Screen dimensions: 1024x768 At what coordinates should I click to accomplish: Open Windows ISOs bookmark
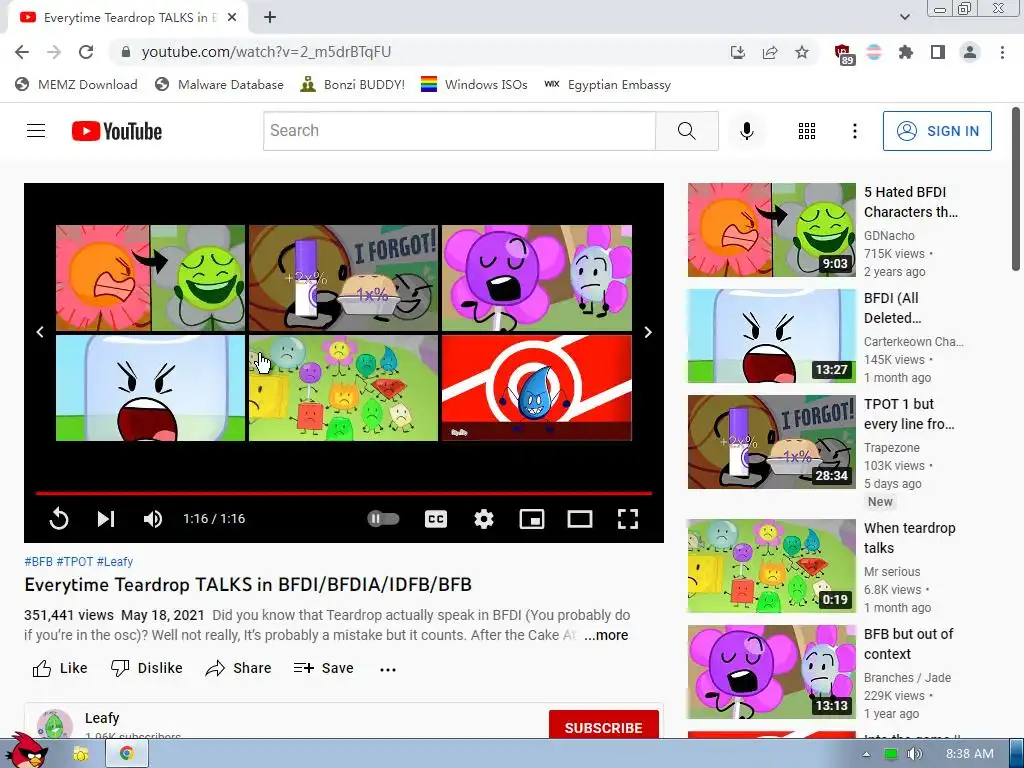pos(474,85)
